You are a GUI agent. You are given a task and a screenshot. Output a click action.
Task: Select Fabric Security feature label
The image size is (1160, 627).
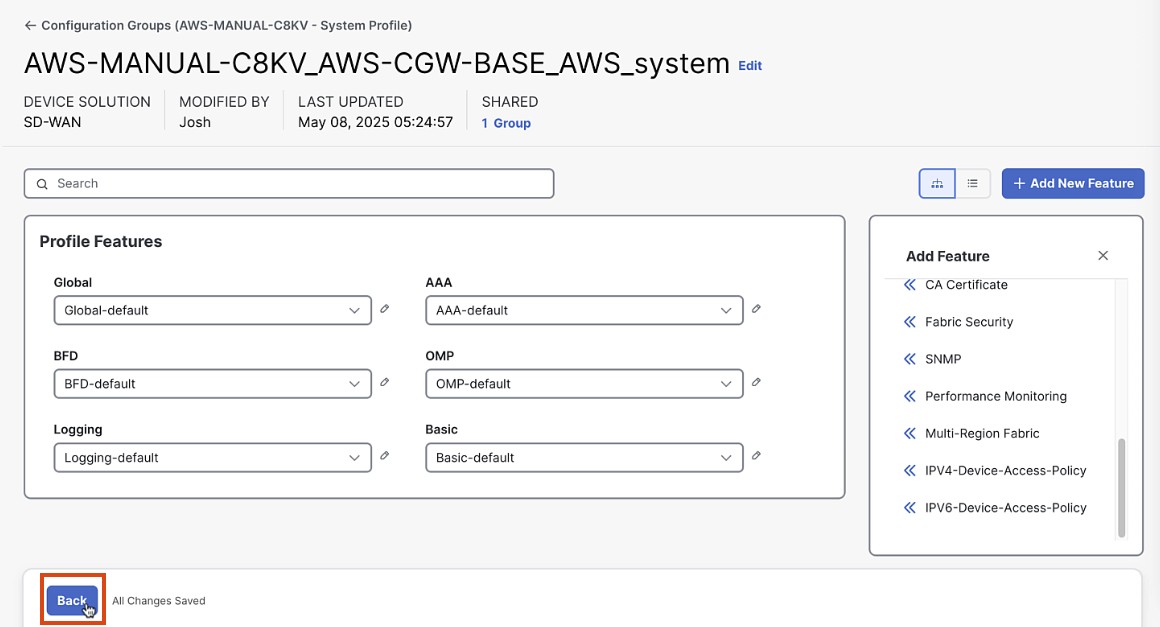(969, 322)
